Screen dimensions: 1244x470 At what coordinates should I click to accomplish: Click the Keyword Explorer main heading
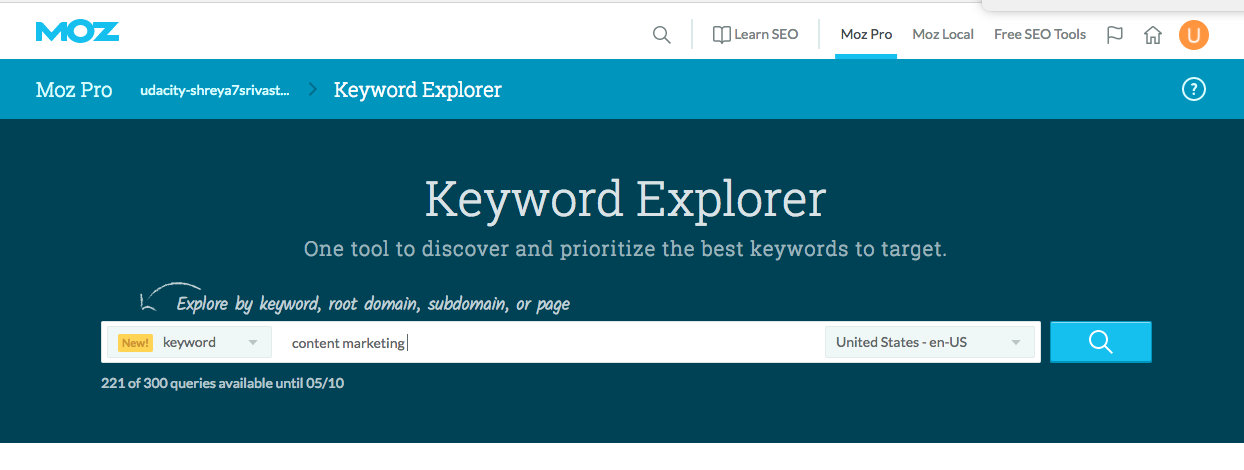point(625,198)
